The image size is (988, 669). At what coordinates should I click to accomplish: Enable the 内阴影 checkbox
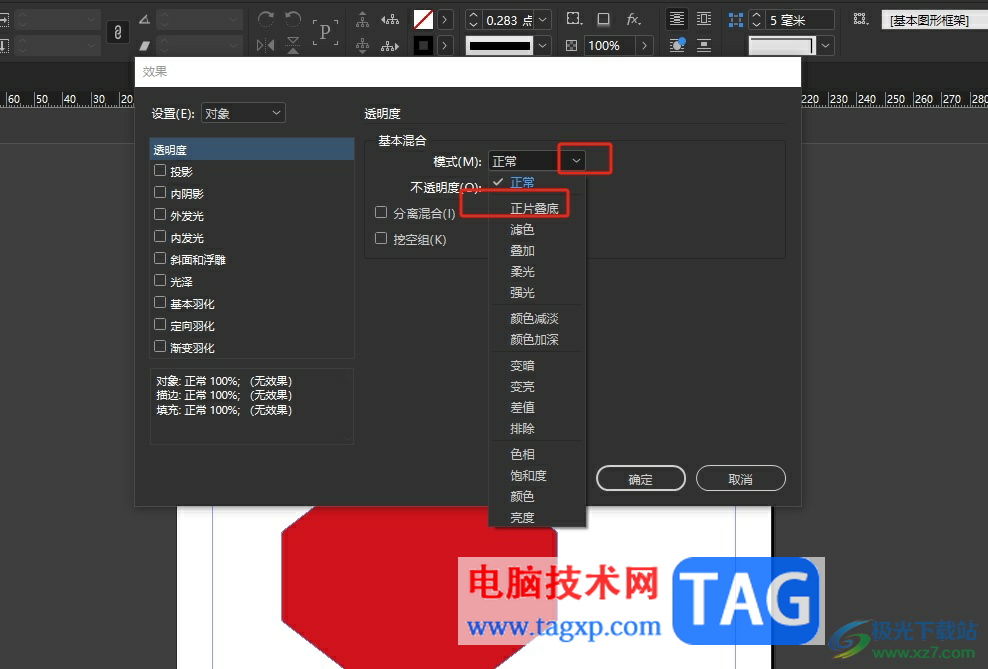click(x=160, y=192)
